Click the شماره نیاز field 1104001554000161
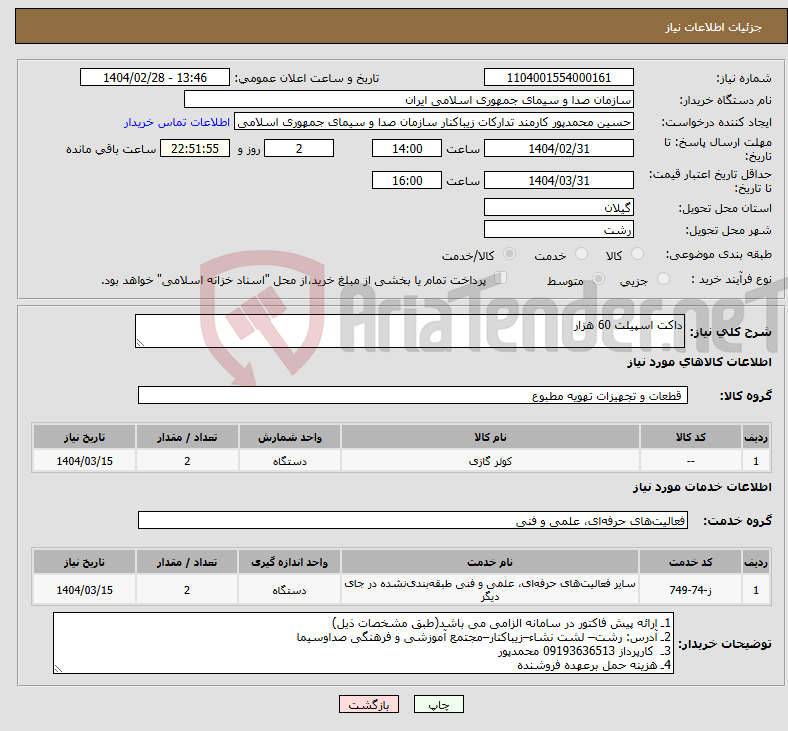 pos(558,77)
